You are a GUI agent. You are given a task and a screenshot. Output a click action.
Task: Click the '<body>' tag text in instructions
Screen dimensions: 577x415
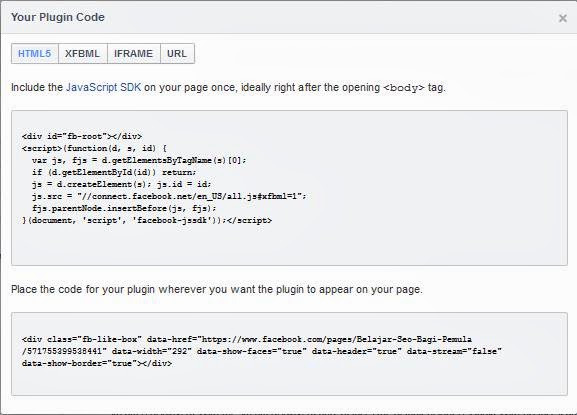point(404,88)
